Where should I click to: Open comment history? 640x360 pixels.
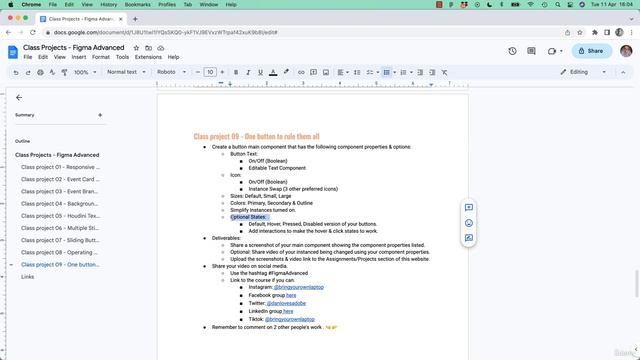tap(531, 51)
